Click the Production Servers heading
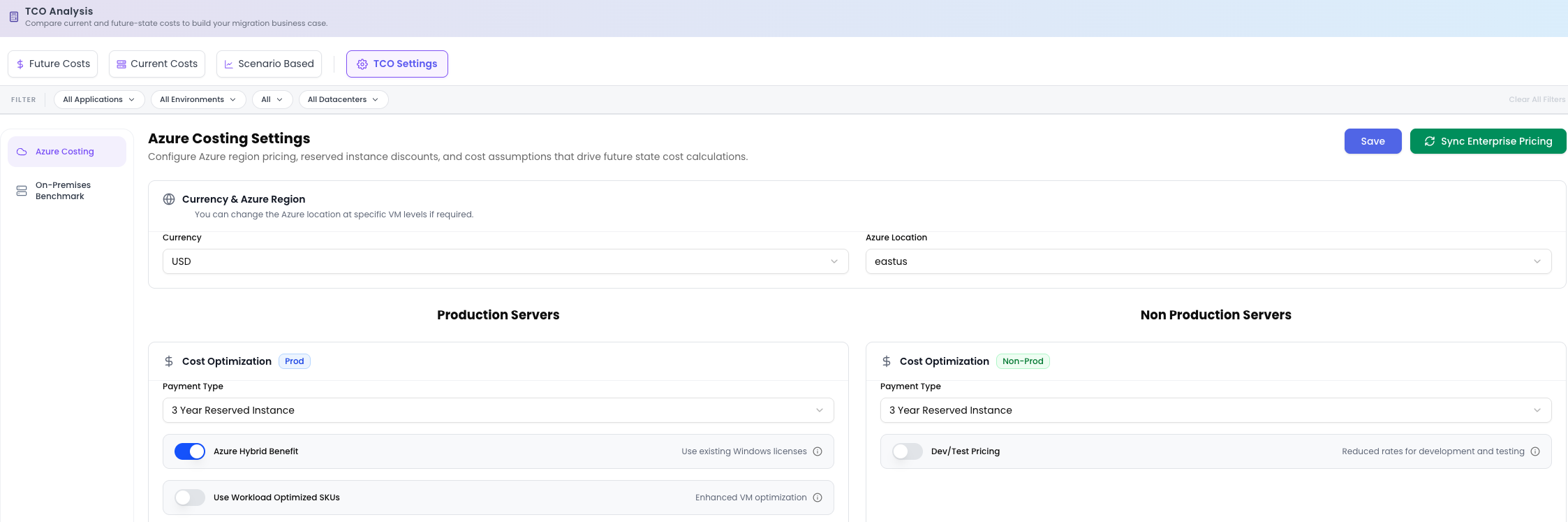 (498, 315)
